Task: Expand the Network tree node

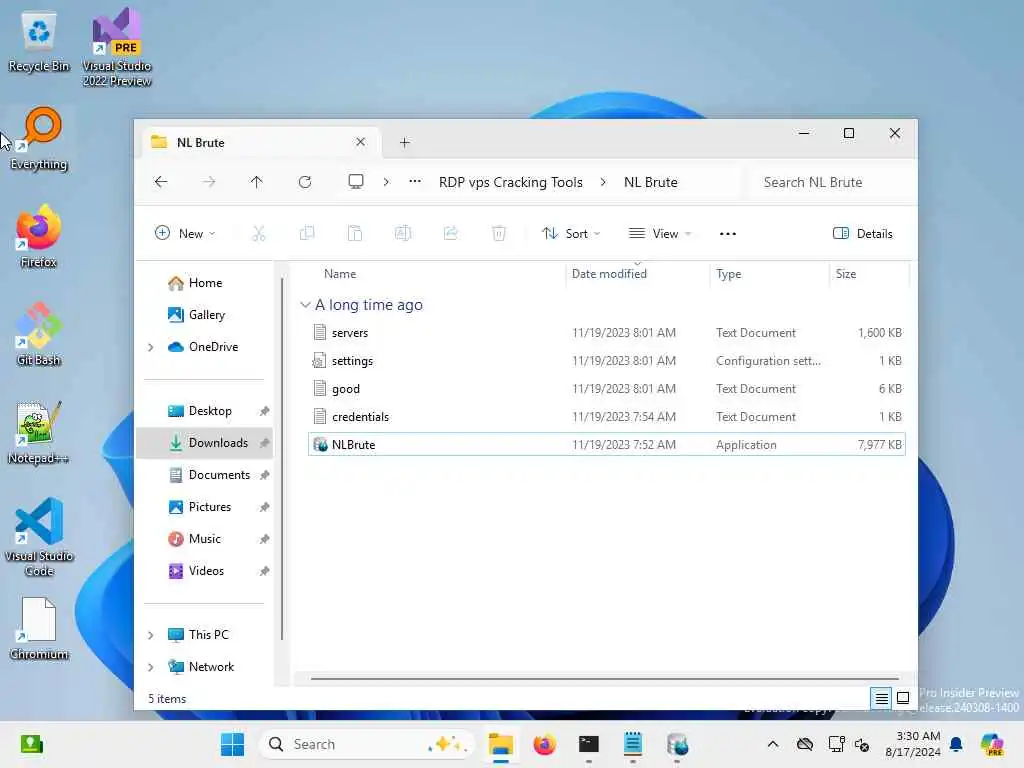Action: (151, 667)
